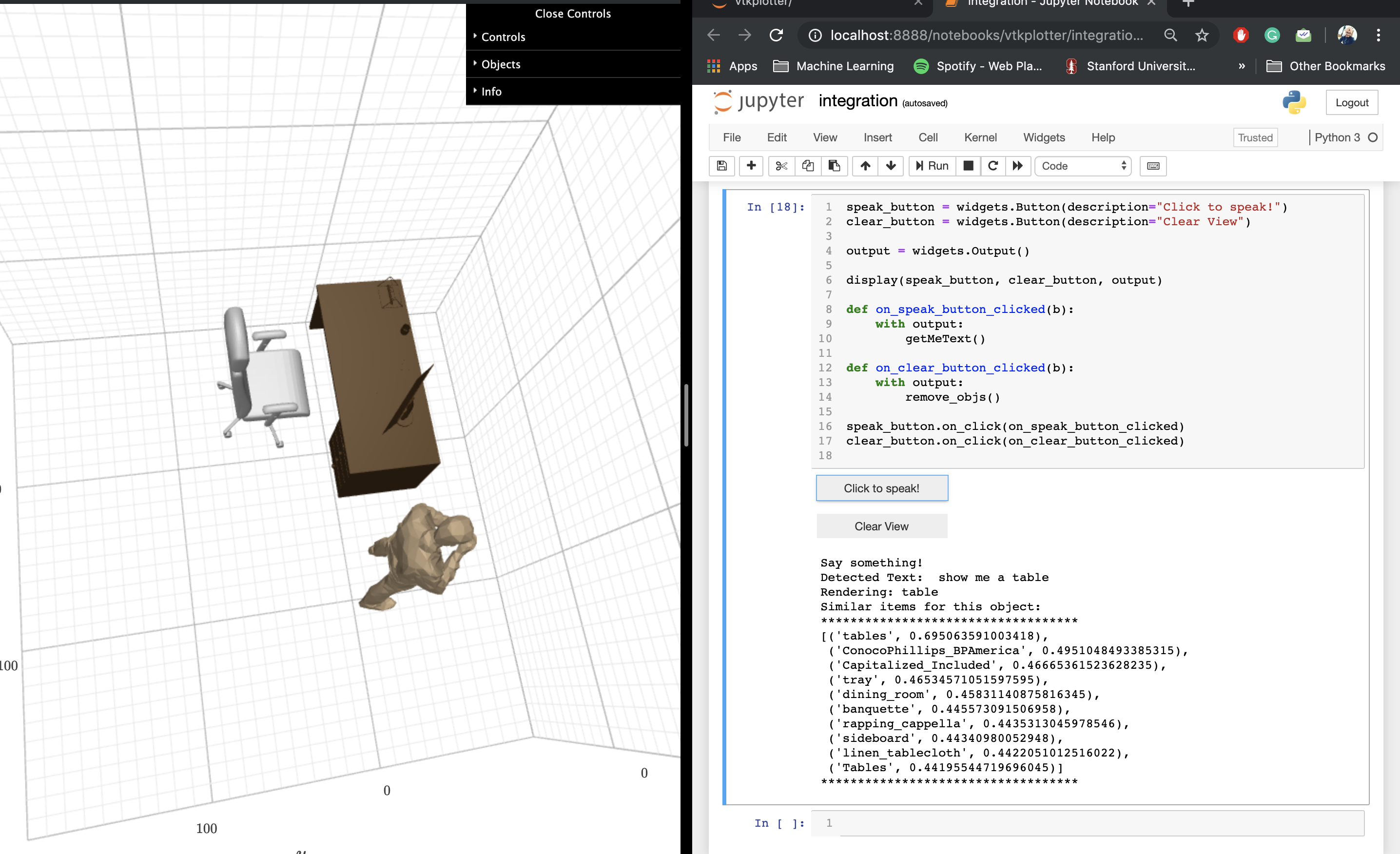Select the Trusted toggle indicator
The height and width of the screenshot is (854, 1400).
point(1256,138)
